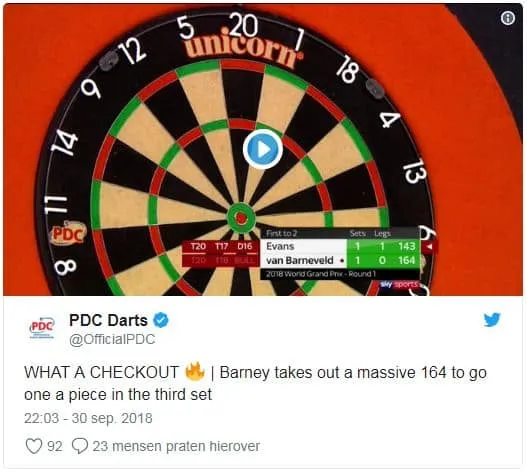Open replies via speech bubble icon

(80, 446)
